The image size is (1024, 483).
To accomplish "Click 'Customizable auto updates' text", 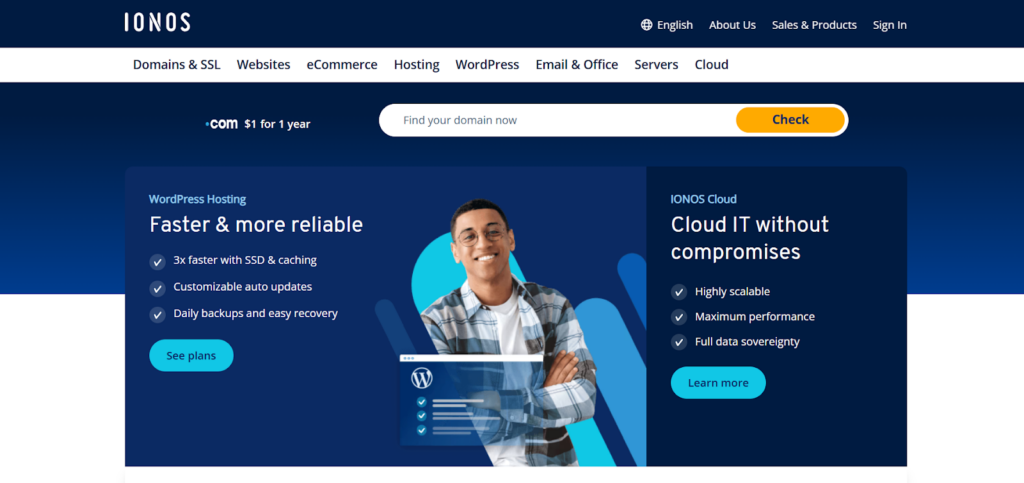I will (x=242, y=287).
